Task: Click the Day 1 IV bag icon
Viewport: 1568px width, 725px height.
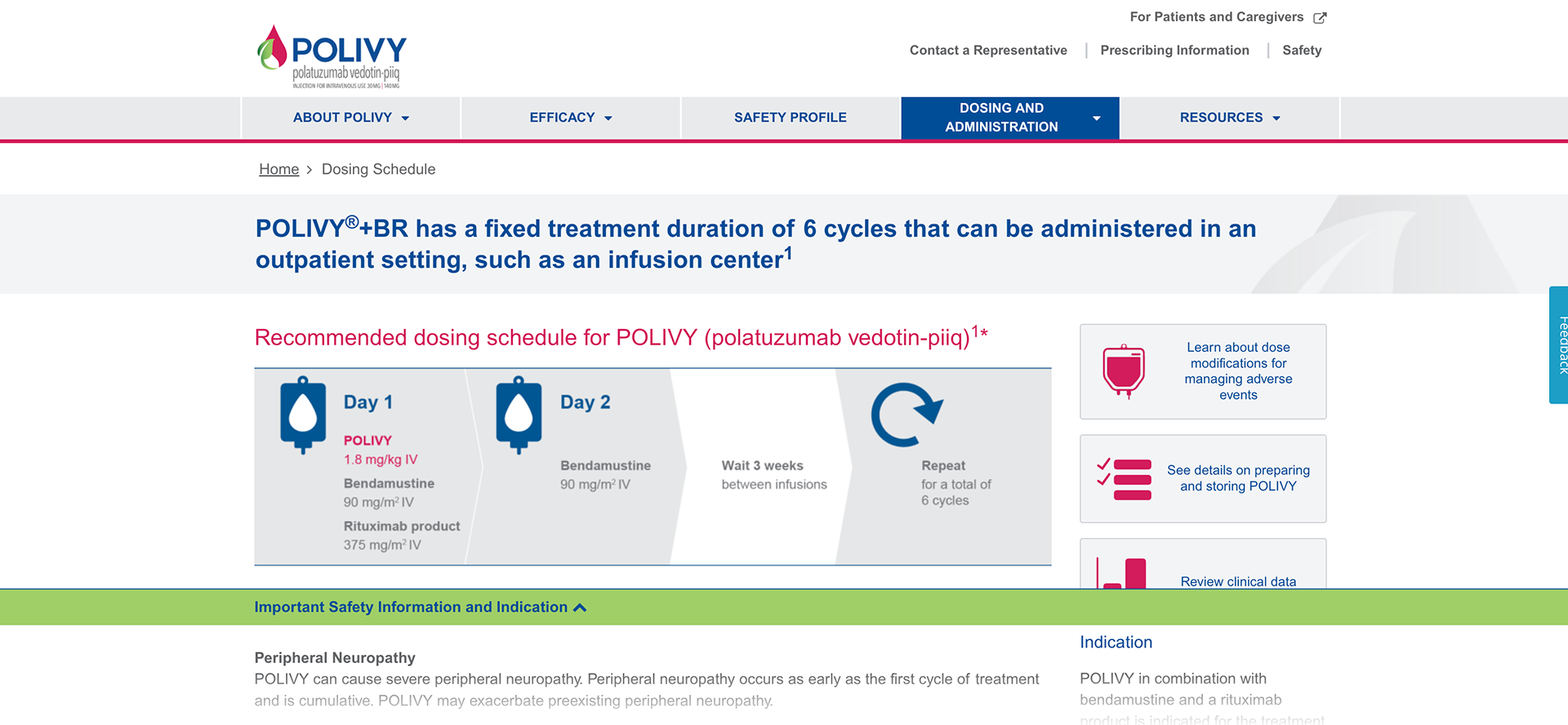Action: coord(303,415)
